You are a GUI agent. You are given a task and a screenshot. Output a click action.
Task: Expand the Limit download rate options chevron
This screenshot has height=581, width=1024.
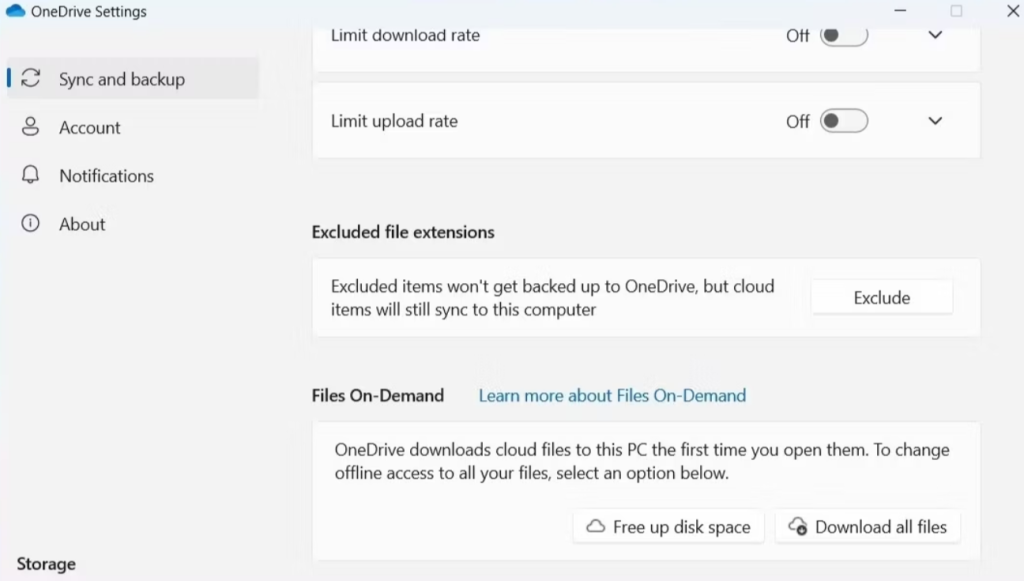pos(935,35)
